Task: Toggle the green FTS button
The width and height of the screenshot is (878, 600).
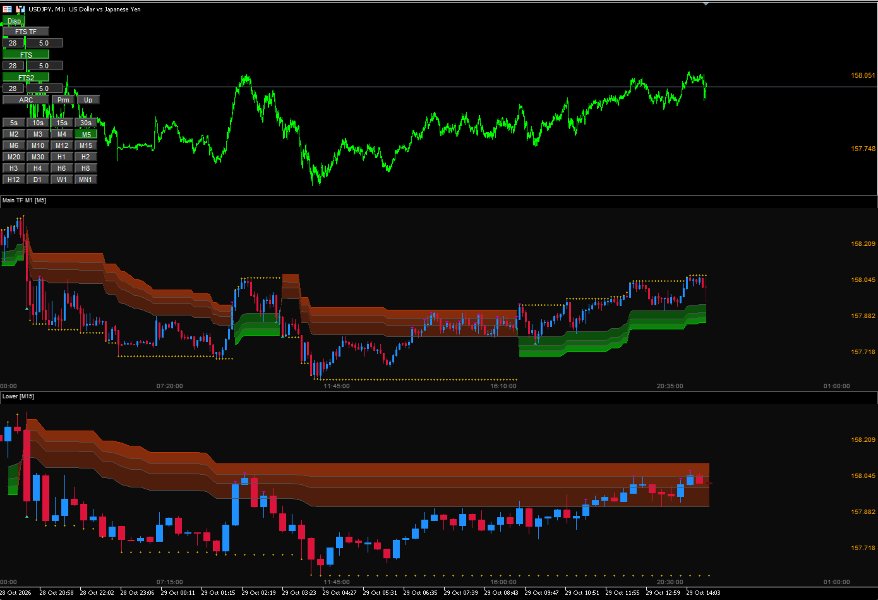Action: point(26,55)
